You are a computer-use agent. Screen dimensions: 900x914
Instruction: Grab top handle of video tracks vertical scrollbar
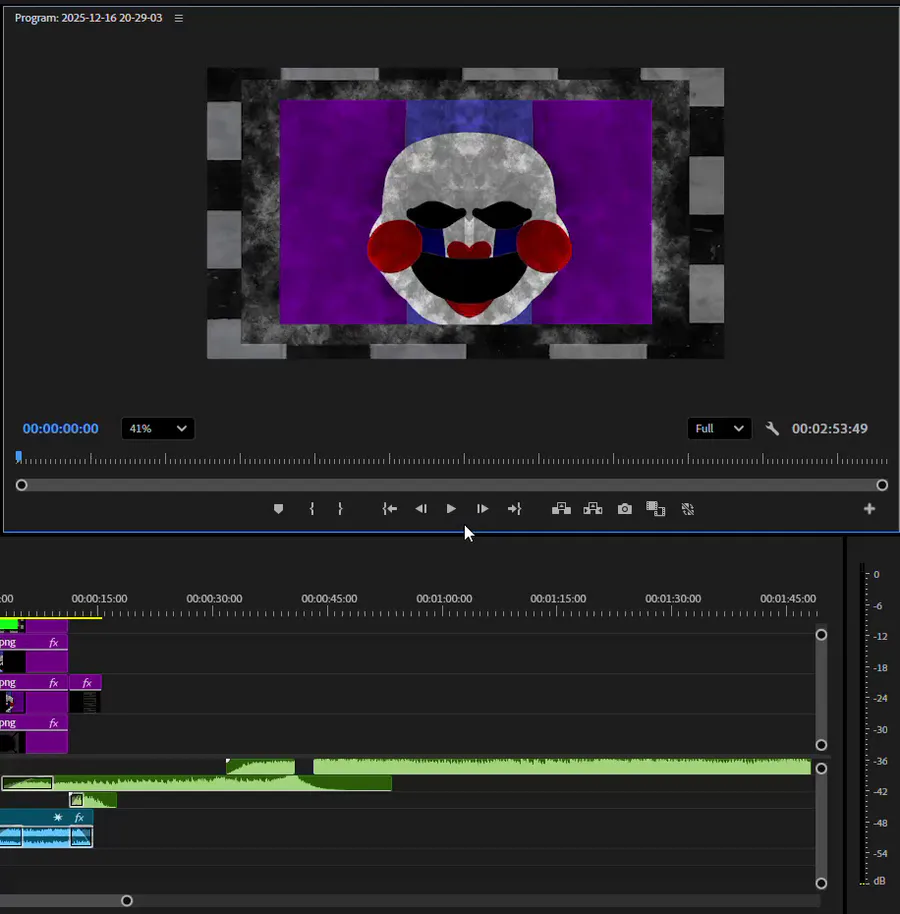pyautogui.click(x=821, y=634)
